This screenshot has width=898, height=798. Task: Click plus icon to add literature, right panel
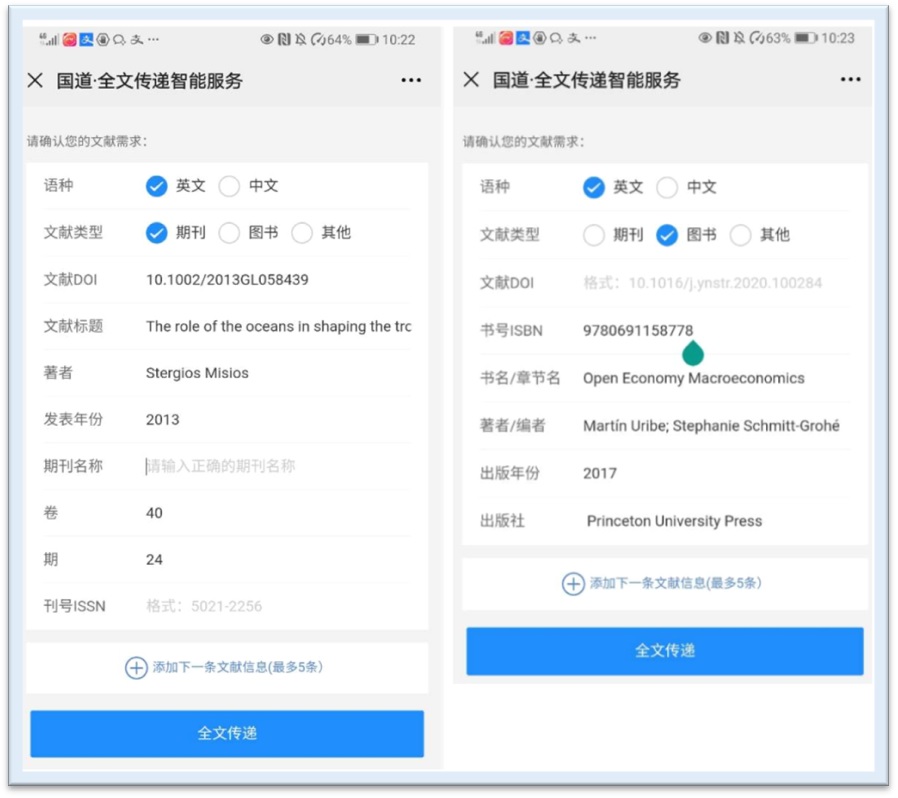[573, 583]
